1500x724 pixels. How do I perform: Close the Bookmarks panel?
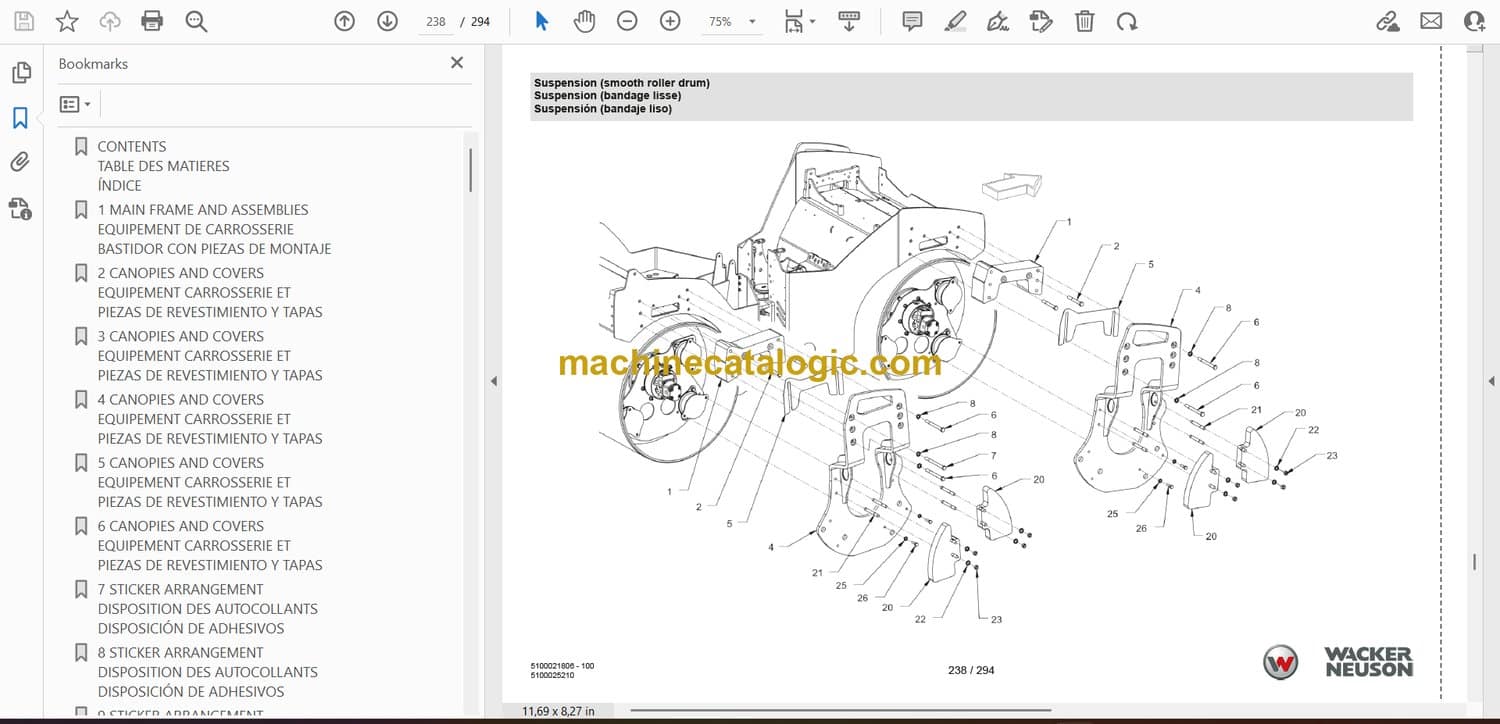click(x=457, y=63)
